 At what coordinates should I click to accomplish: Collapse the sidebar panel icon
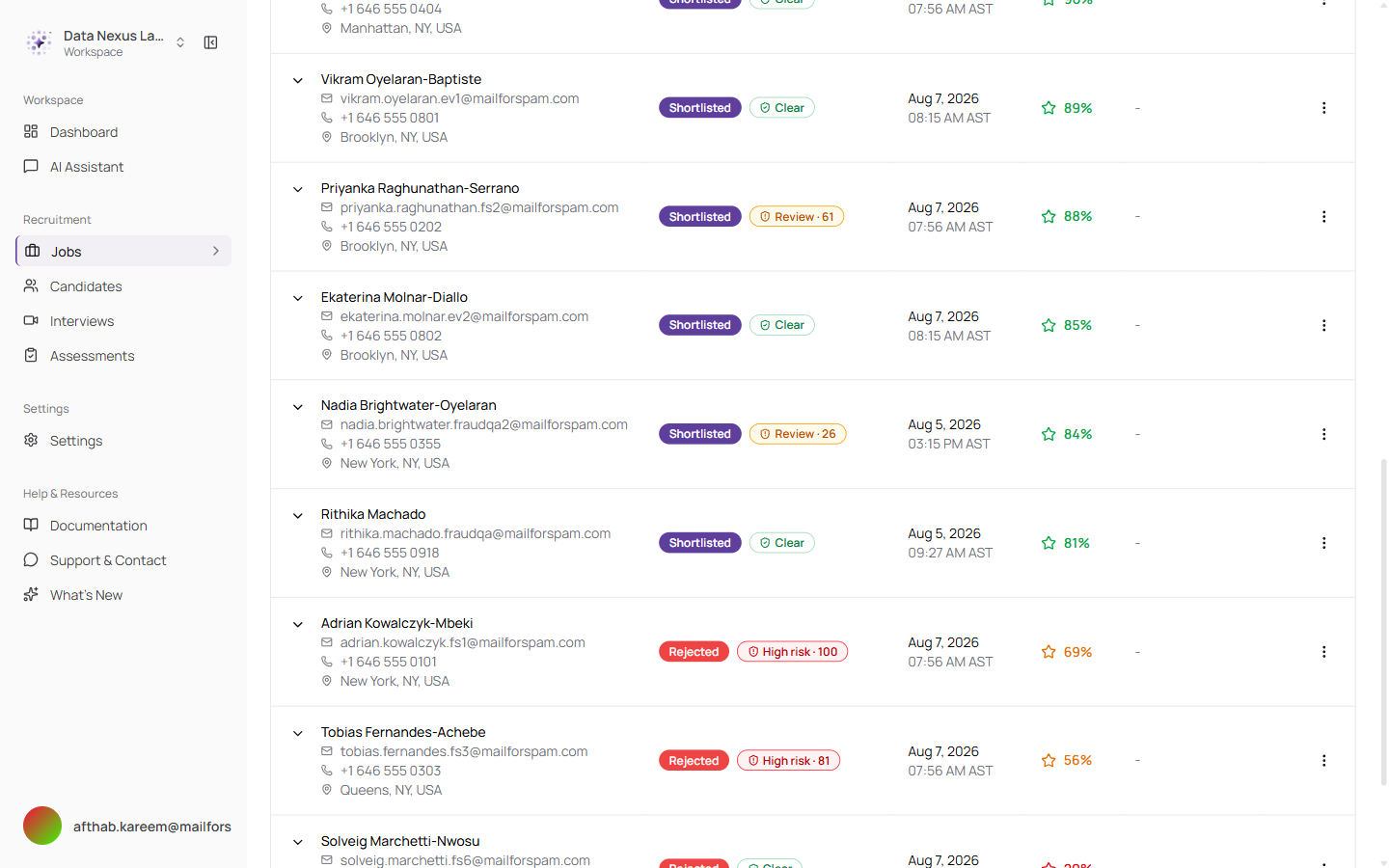click(210, 42)
